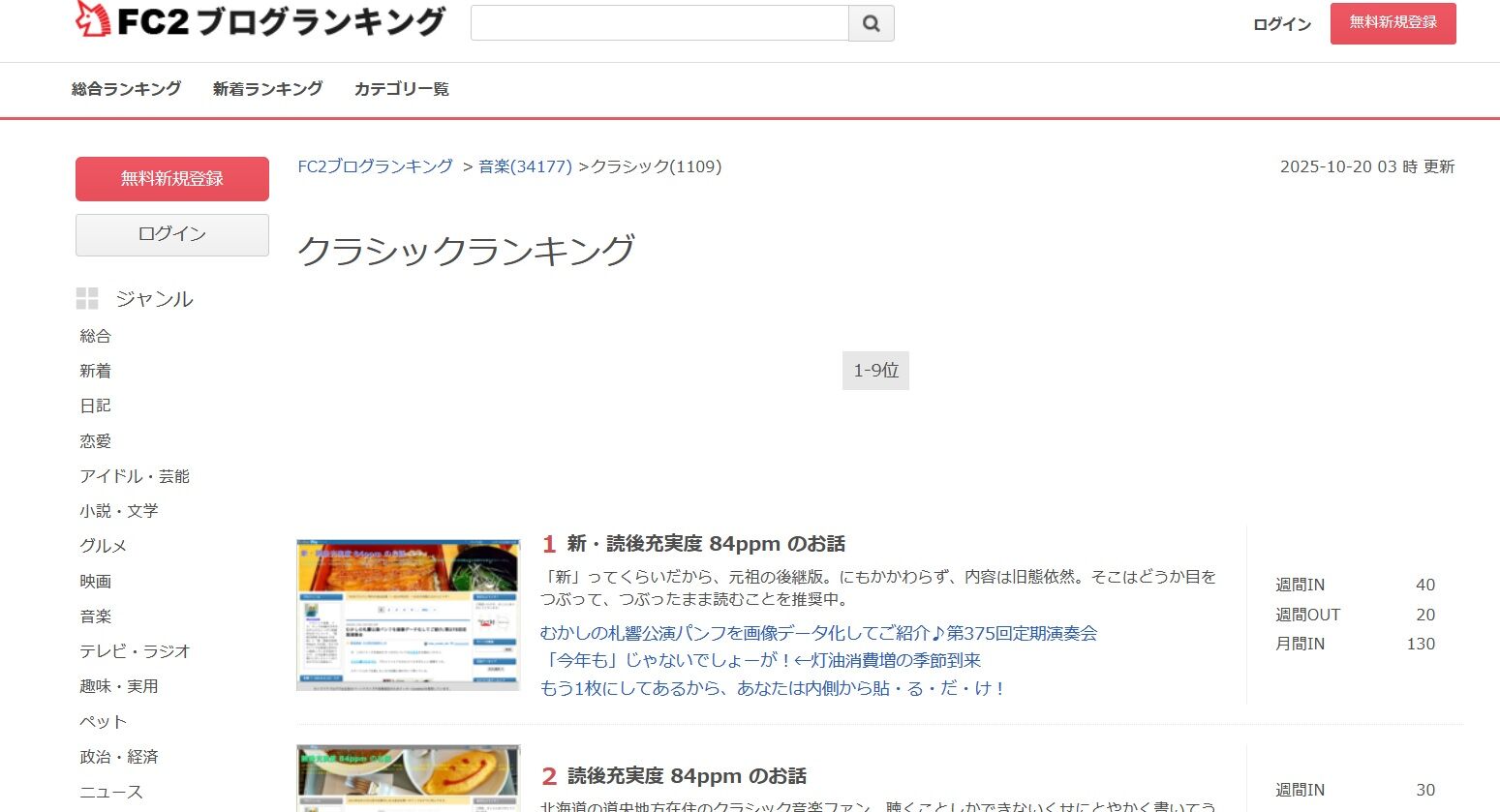Click the grid icon beside ジャンル
Image resolution: width=1500 pixels, height=812 pixels.
coord(87,299)
